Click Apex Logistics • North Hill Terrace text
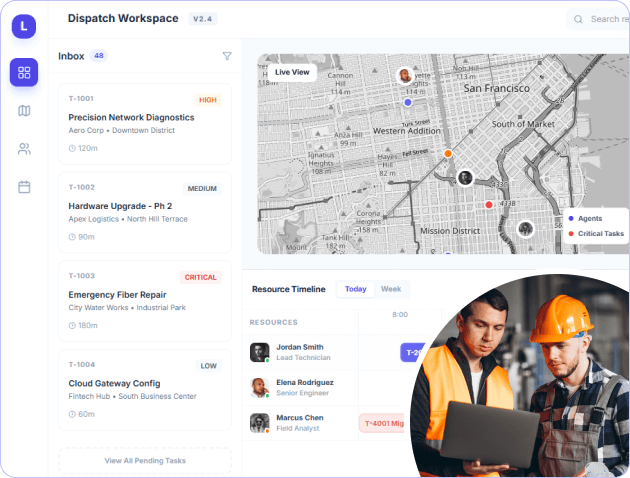 pyautogui.click(x=128, y=219)
